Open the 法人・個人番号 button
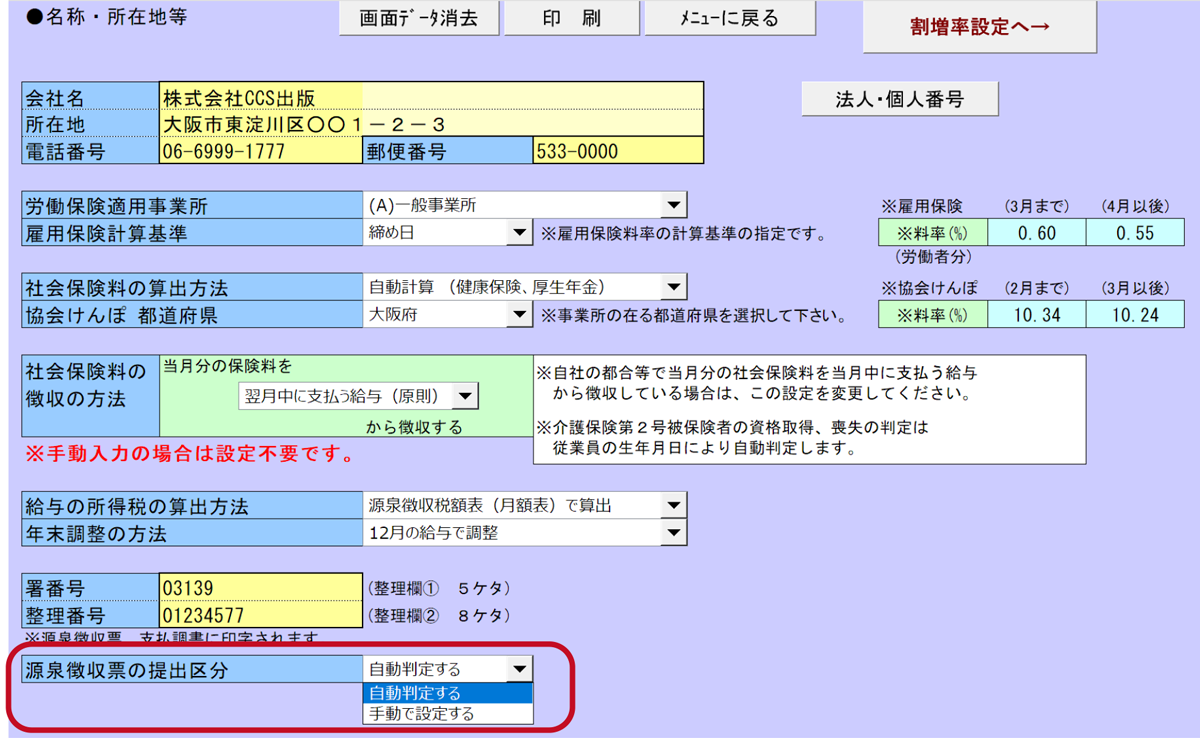This screenshot has height=738, width=1200. coord(899,99)
